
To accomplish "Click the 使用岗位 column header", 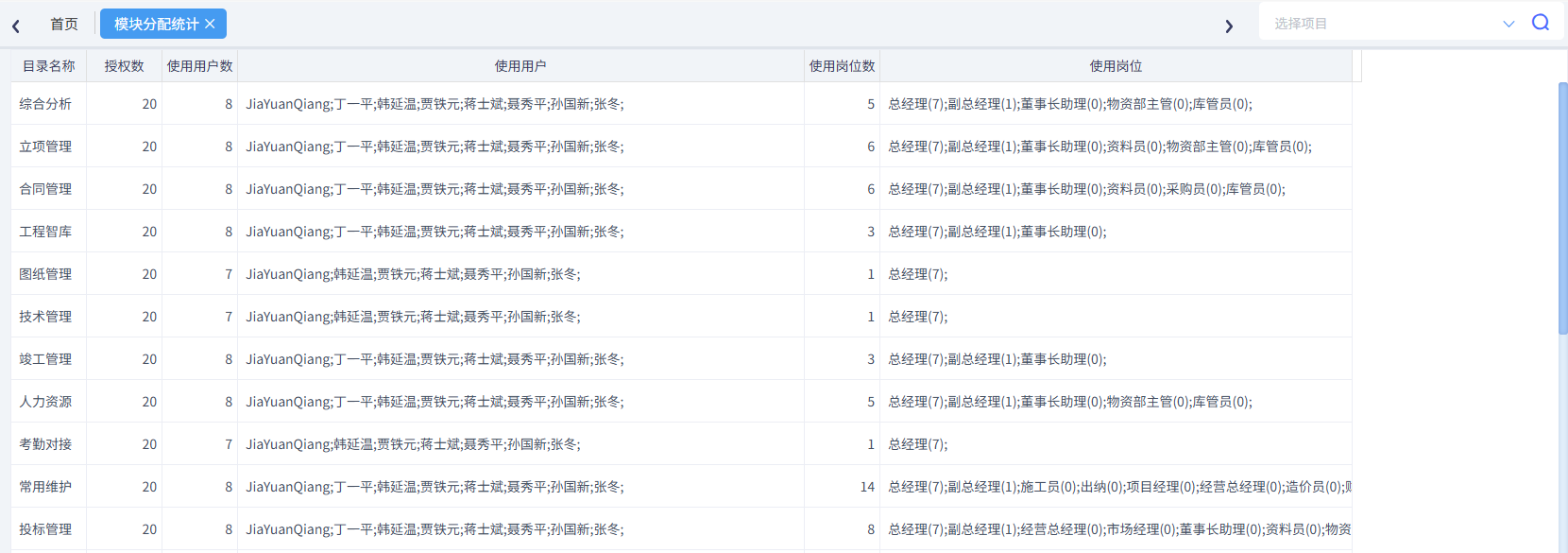I will pos(1116,66).
